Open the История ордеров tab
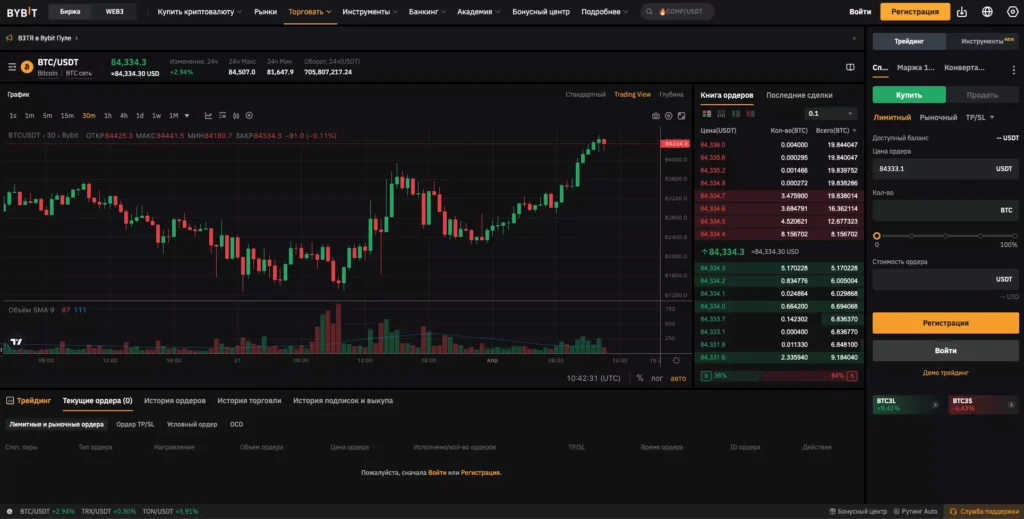This screenshot has height=519, width=1024. [174, 401]
